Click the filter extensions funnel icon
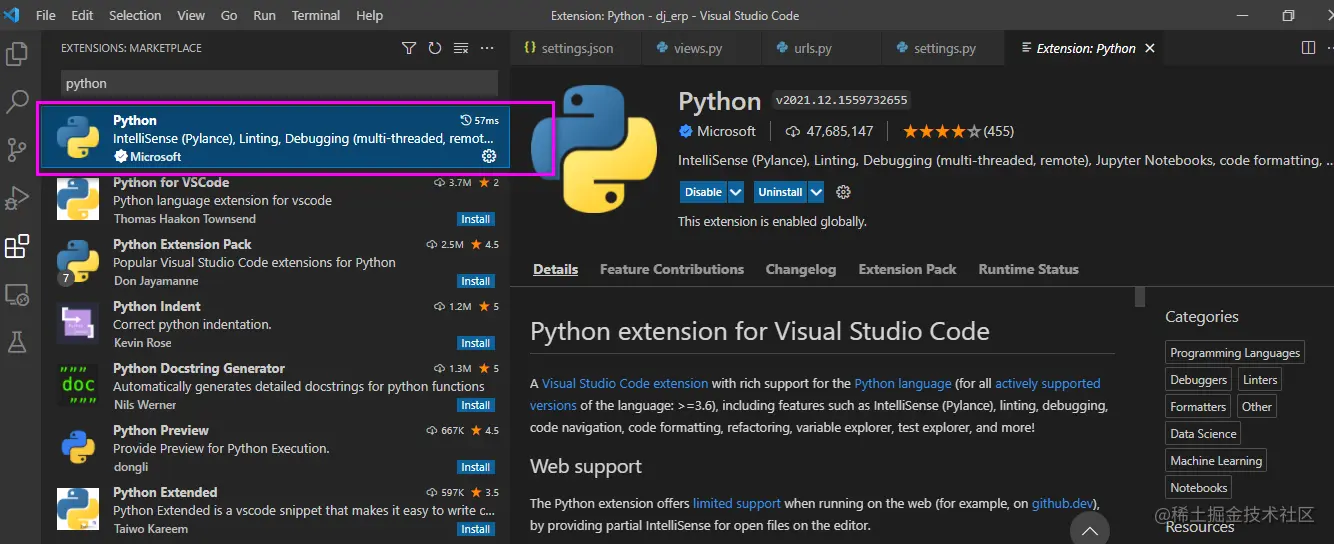This screenshot has height=544, width=1334. point(409,48)
